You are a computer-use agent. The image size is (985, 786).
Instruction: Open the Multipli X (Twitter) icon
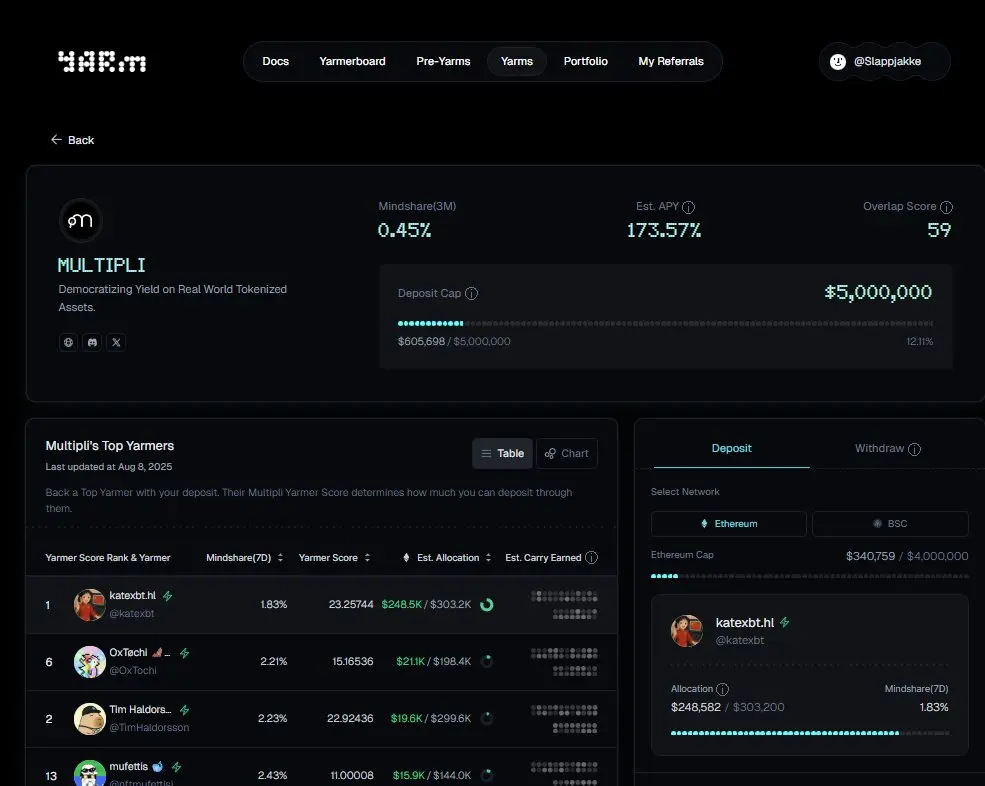[116, 342]
